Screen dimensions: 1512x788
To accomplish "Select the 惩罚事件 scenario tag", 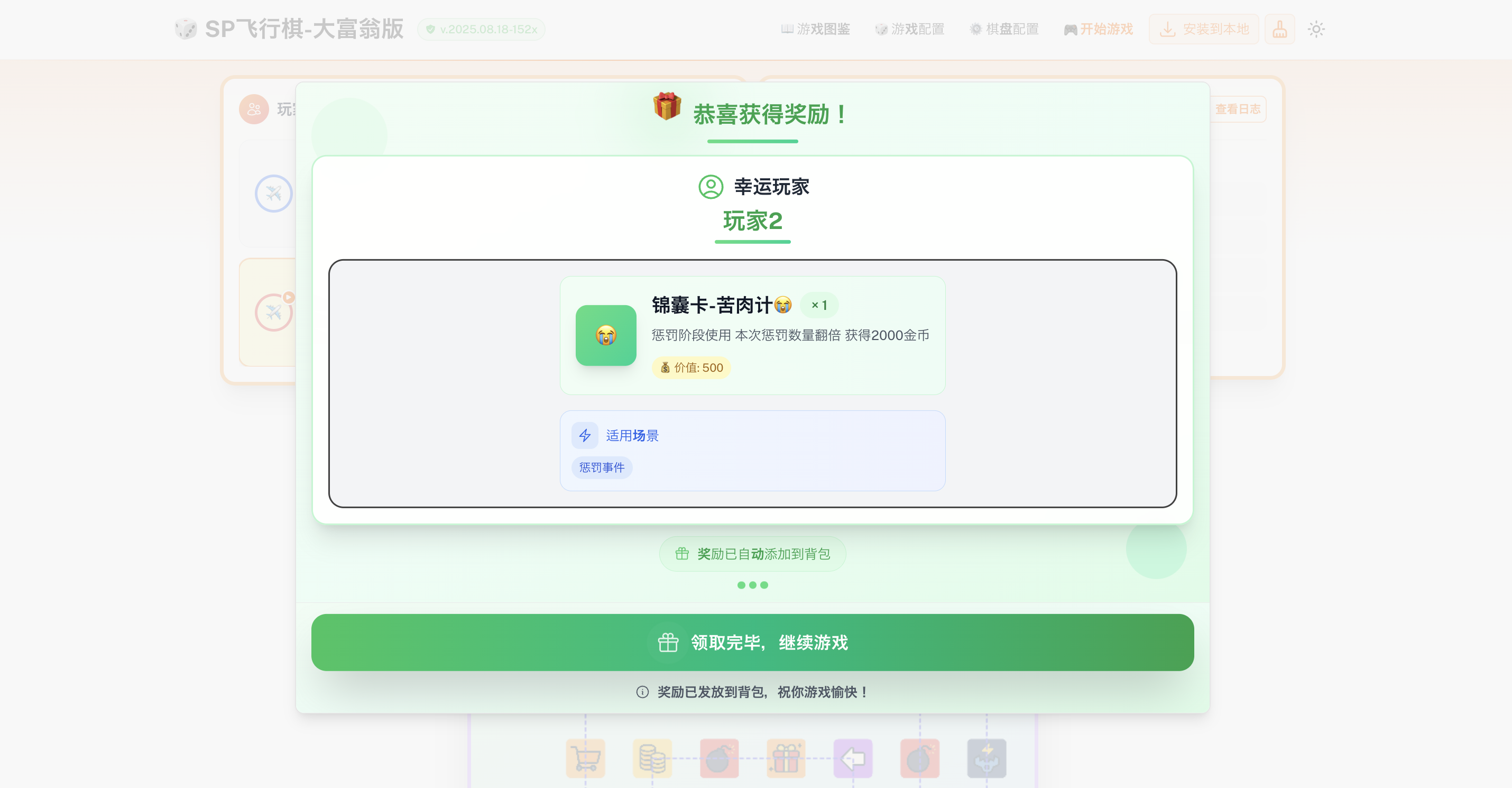I will 602,468.
